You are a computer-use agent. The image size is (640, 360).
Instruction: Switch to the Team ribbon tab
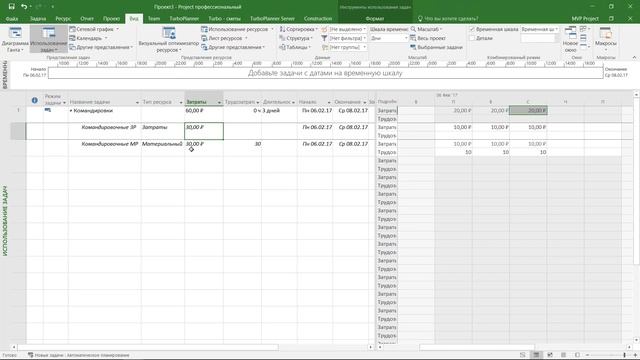[x=154, y=19]
